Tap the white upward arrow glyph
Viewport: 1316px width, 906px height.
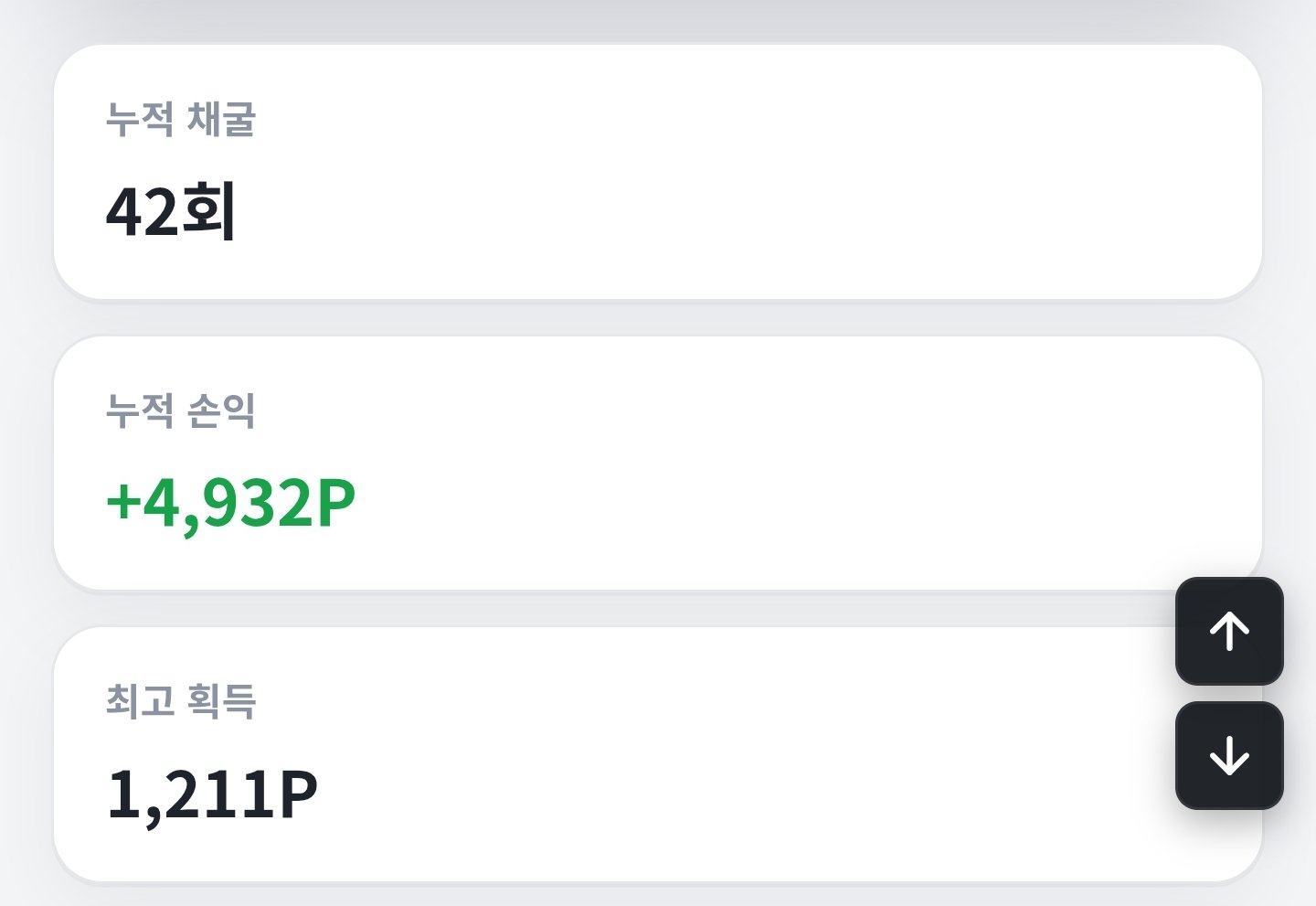[1229, 631]
